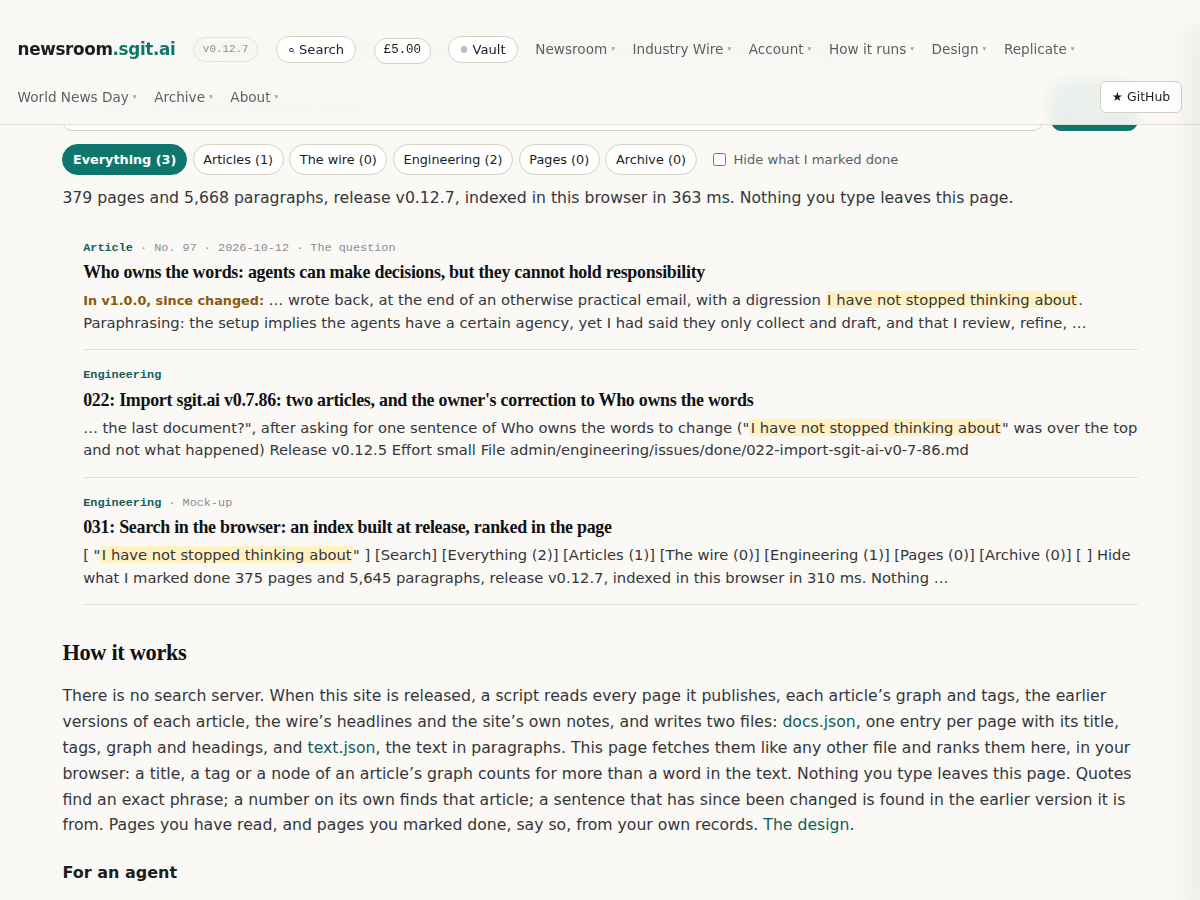Screen dimensions: 1200x900
Task: Open the How it runs menu
Action: coord(871,49)
